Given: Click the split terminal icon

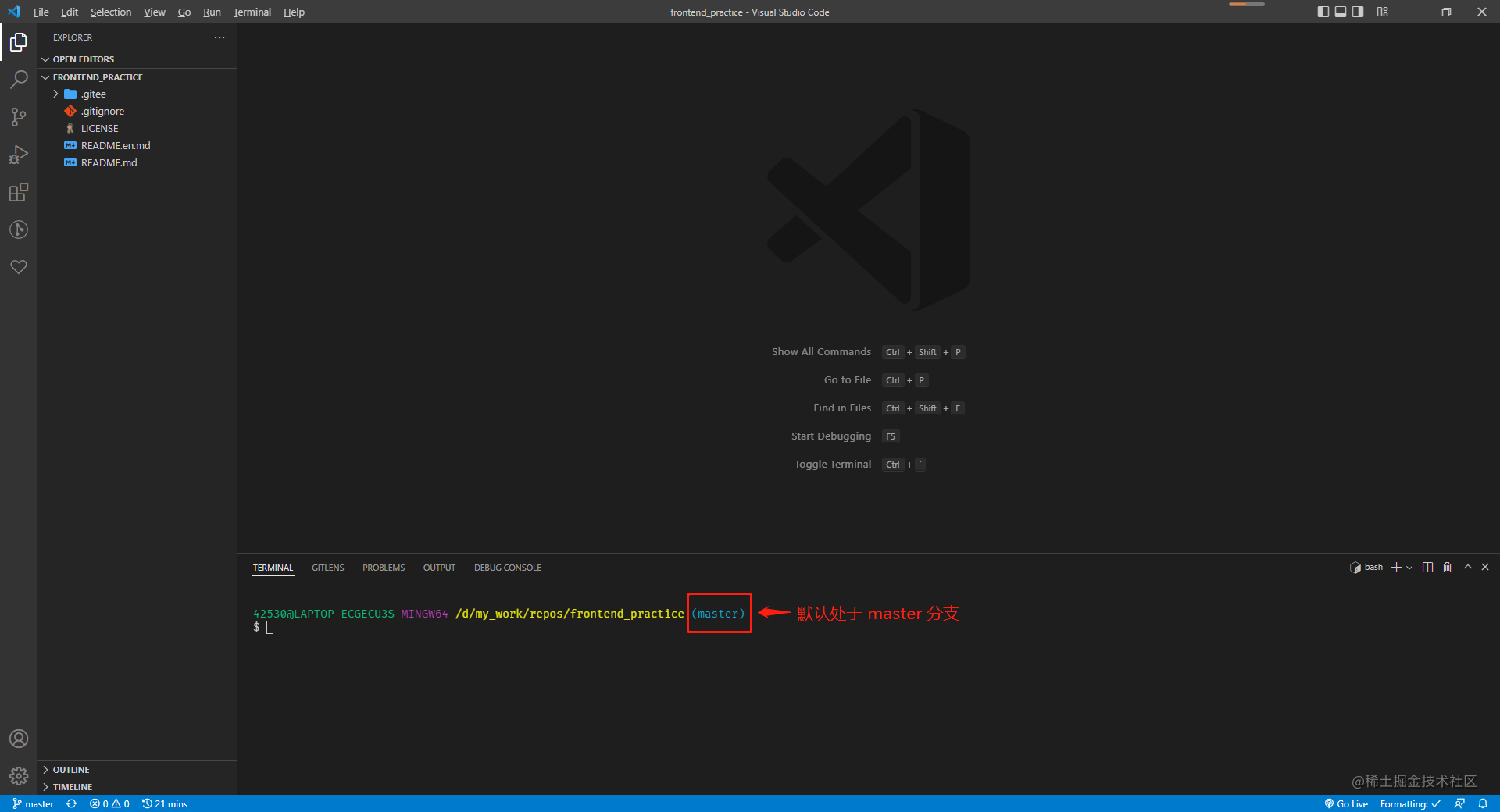Looking at the screenshot, I should [x=1427, y=568].
